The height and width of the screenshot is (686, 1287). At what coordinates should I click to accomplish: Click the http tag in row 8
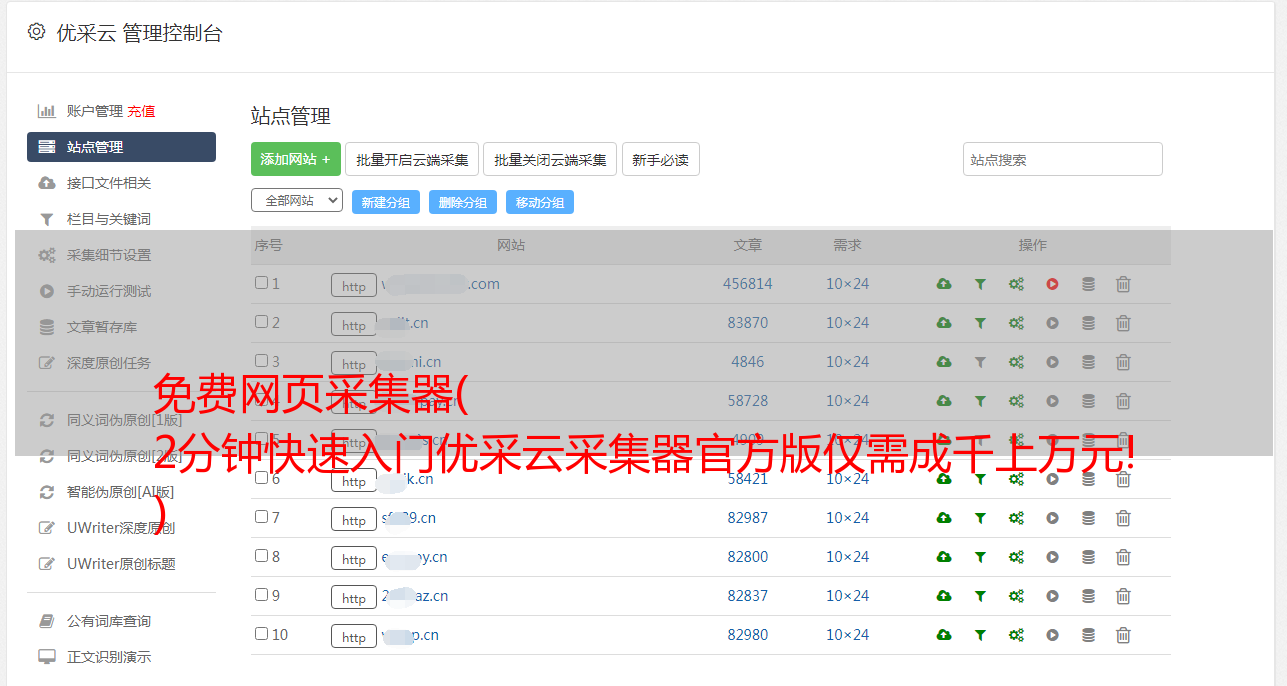[x=354, y=558]
